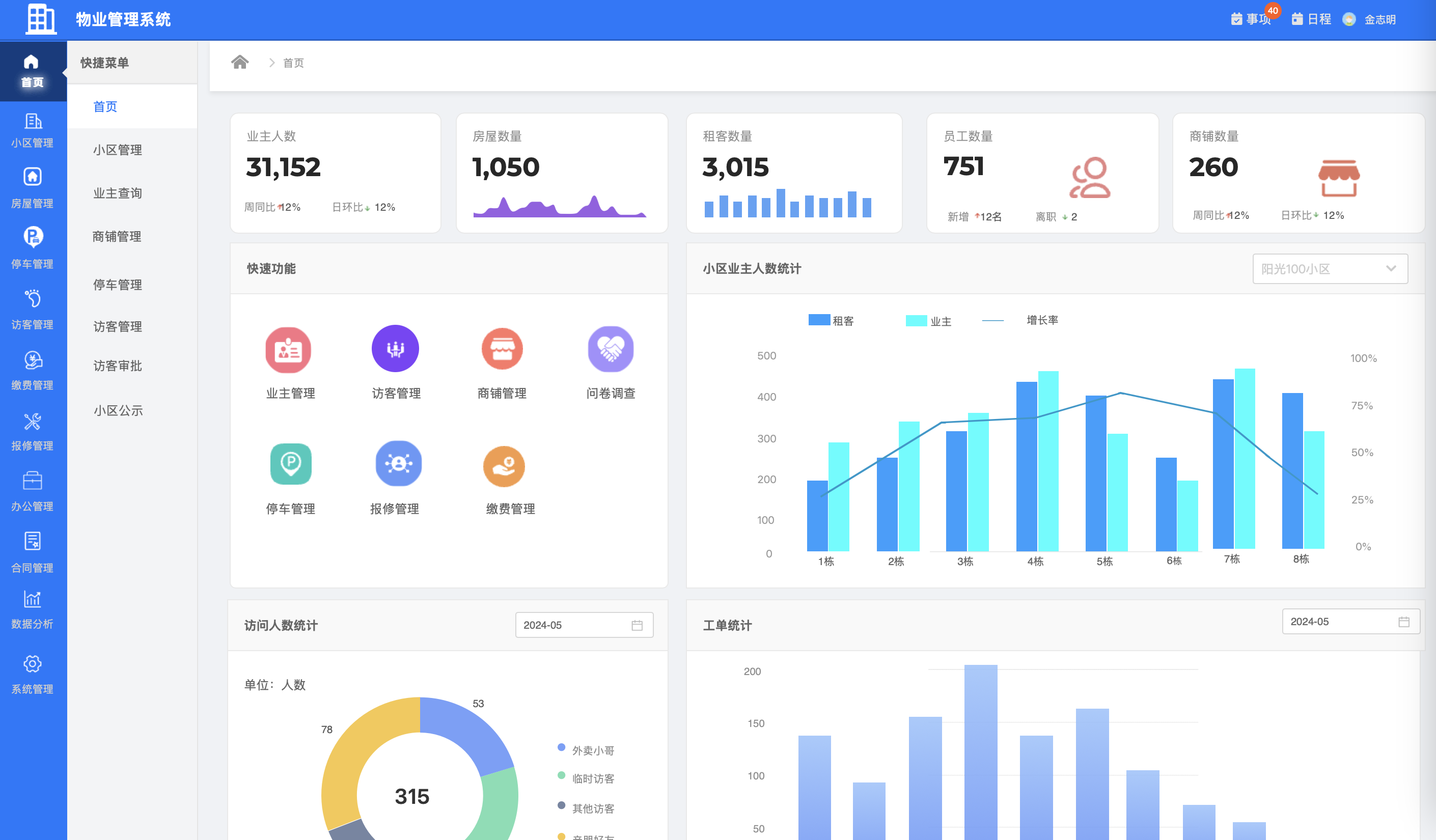Screen dimensions: 1436x840
Task: Open 业主管理 quick function icon
Action: [289, 350]
